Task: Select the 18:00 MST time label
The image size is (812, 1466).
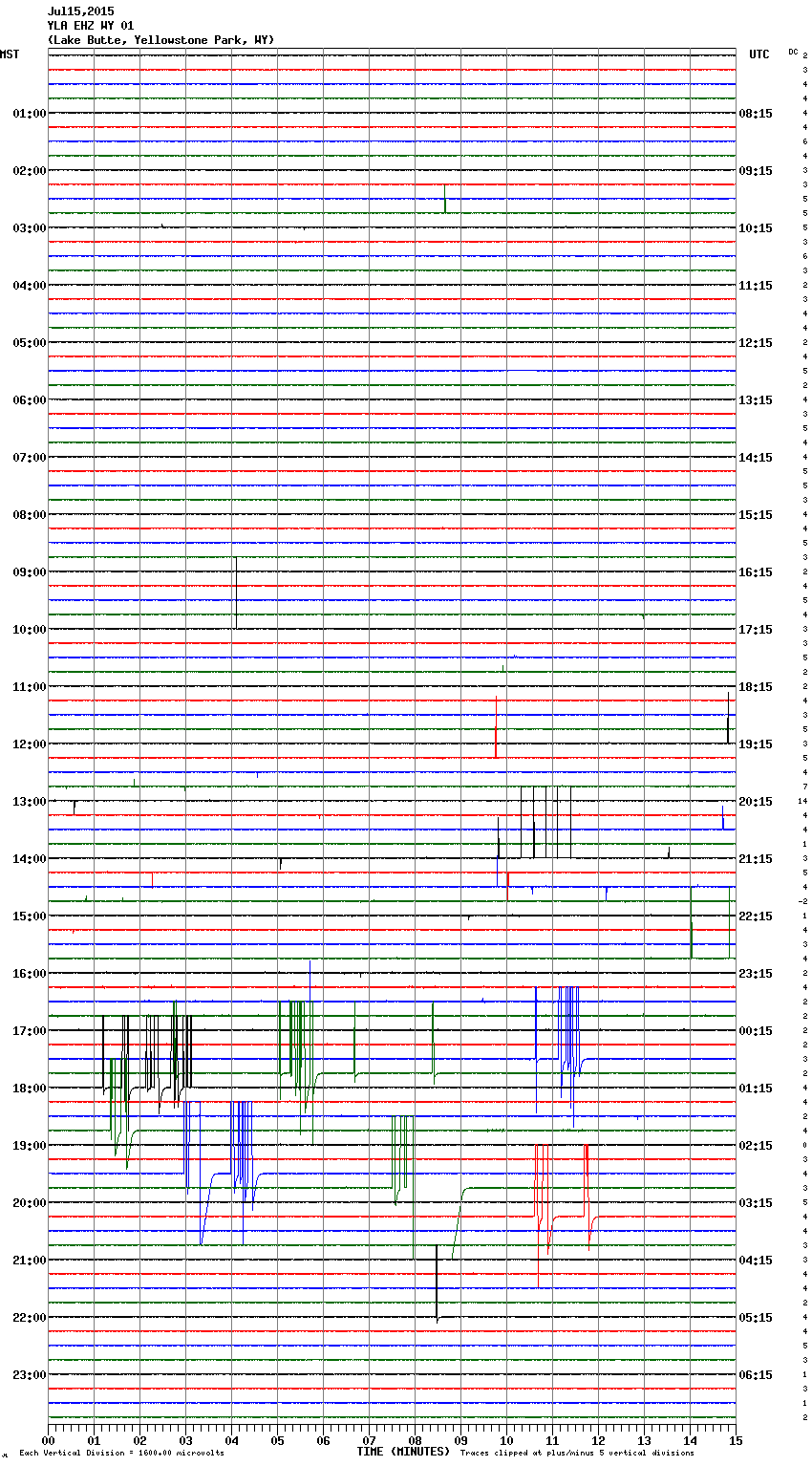Action: click(x=30, y=1089)
